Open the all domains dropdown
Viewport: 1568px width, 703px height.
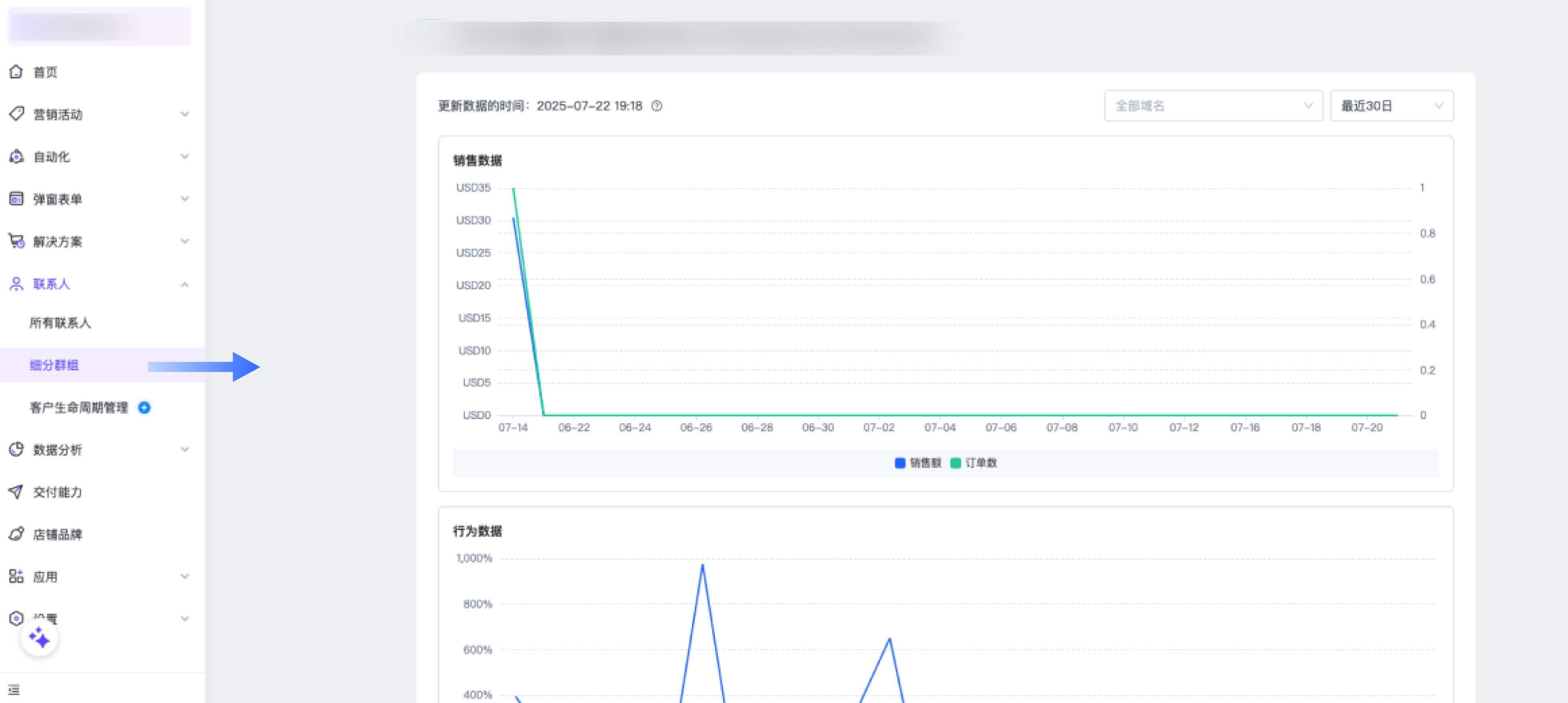point(1213,106)
